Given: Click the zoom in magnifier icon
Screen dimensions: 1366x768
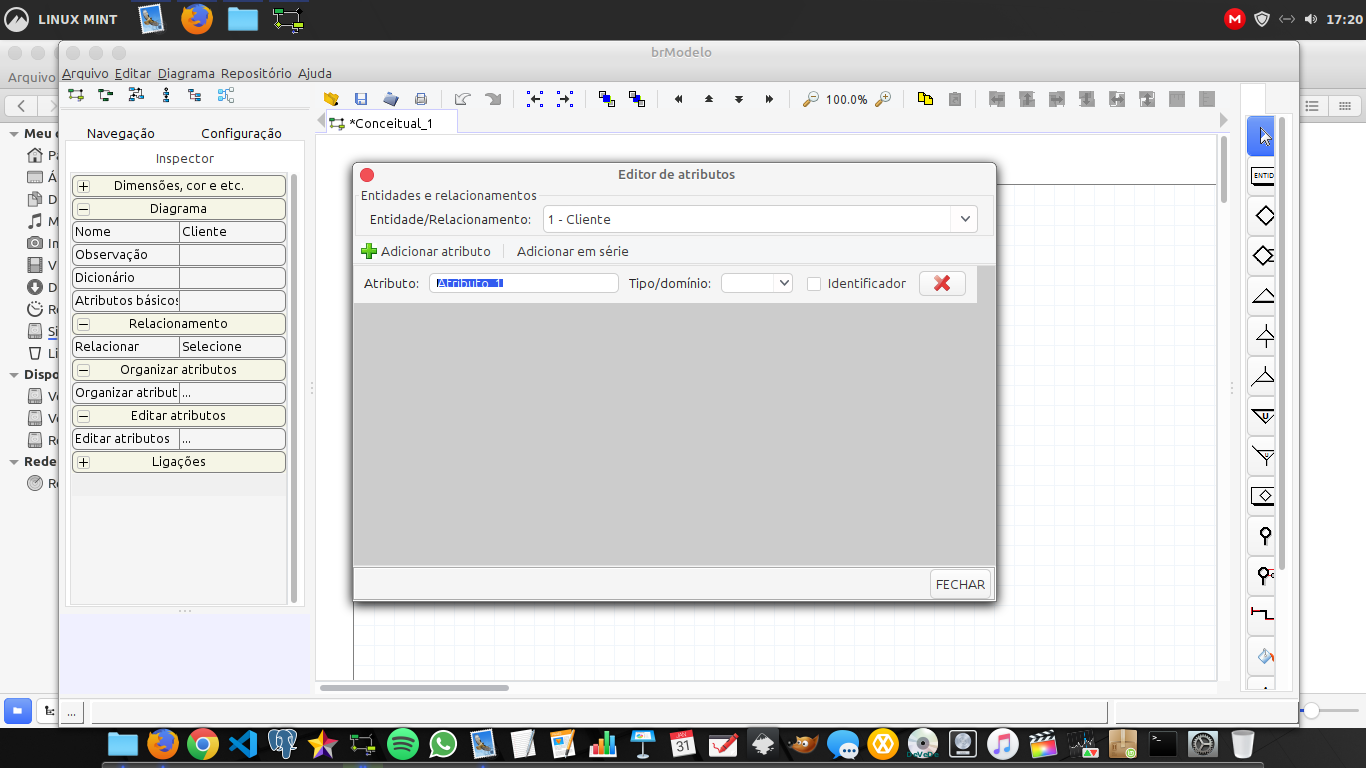Looking at the screenshot, I should [883, 99].
